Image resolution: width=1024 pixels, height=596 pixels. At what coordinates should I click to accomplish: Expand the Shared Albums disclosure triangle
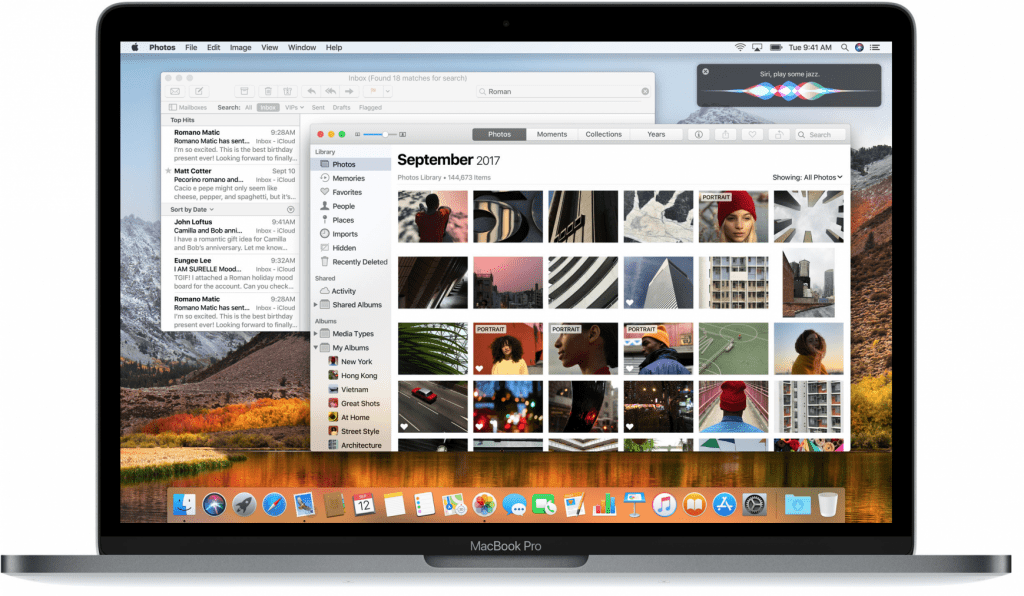pyautogui.click(x=316, y=305)
